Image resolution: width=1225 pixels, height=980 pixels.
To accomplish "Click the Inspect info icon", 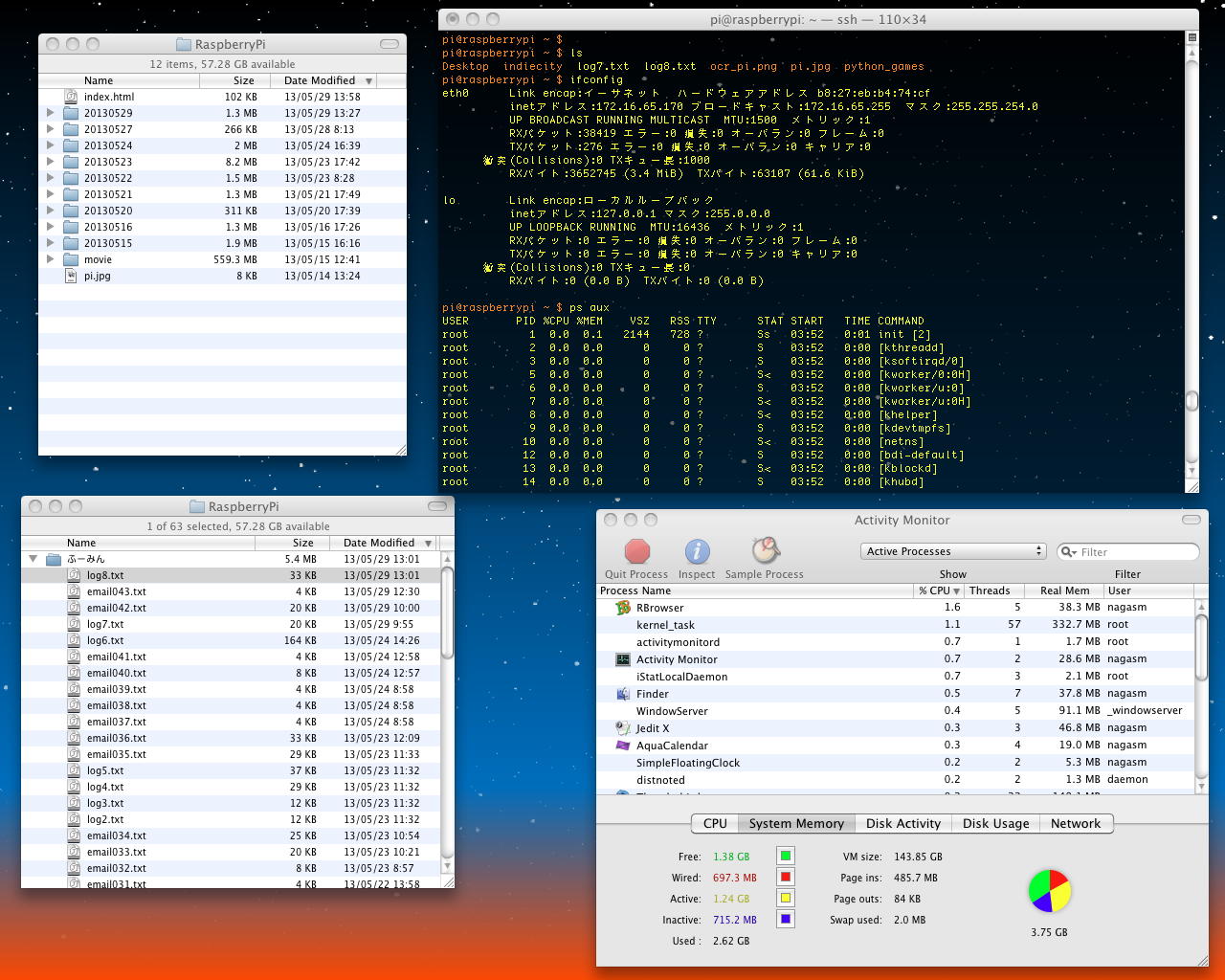I will (x=697, y=552).
